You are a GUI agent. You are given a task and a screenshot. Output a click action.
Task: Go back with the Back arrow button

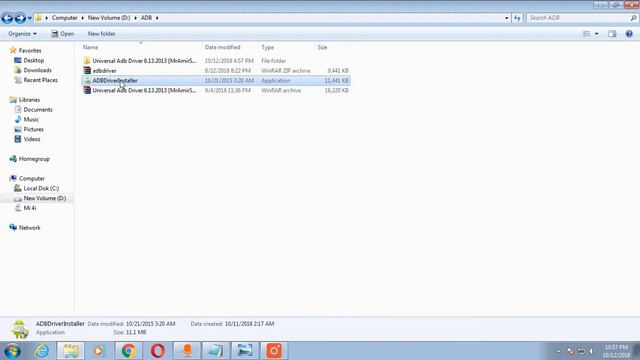tap(7, 18)
